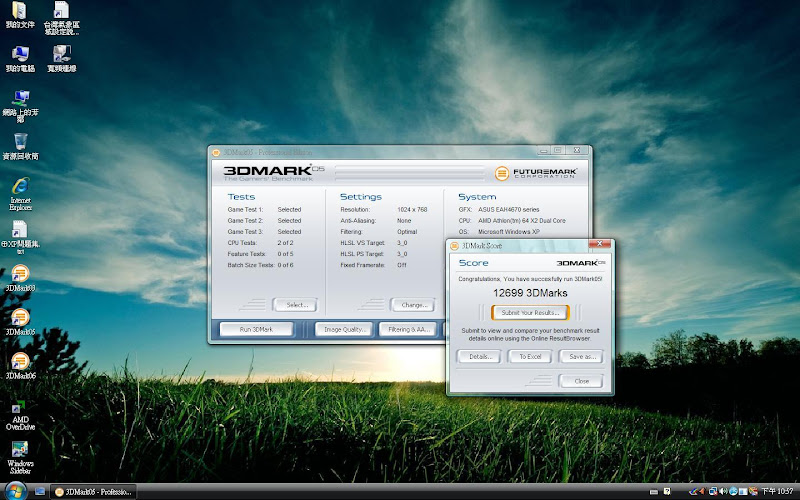The image size is (800, 500).
Task: Click the Futuremark logo in the 3DMark05 header
Action: click(x=536, y=173)
